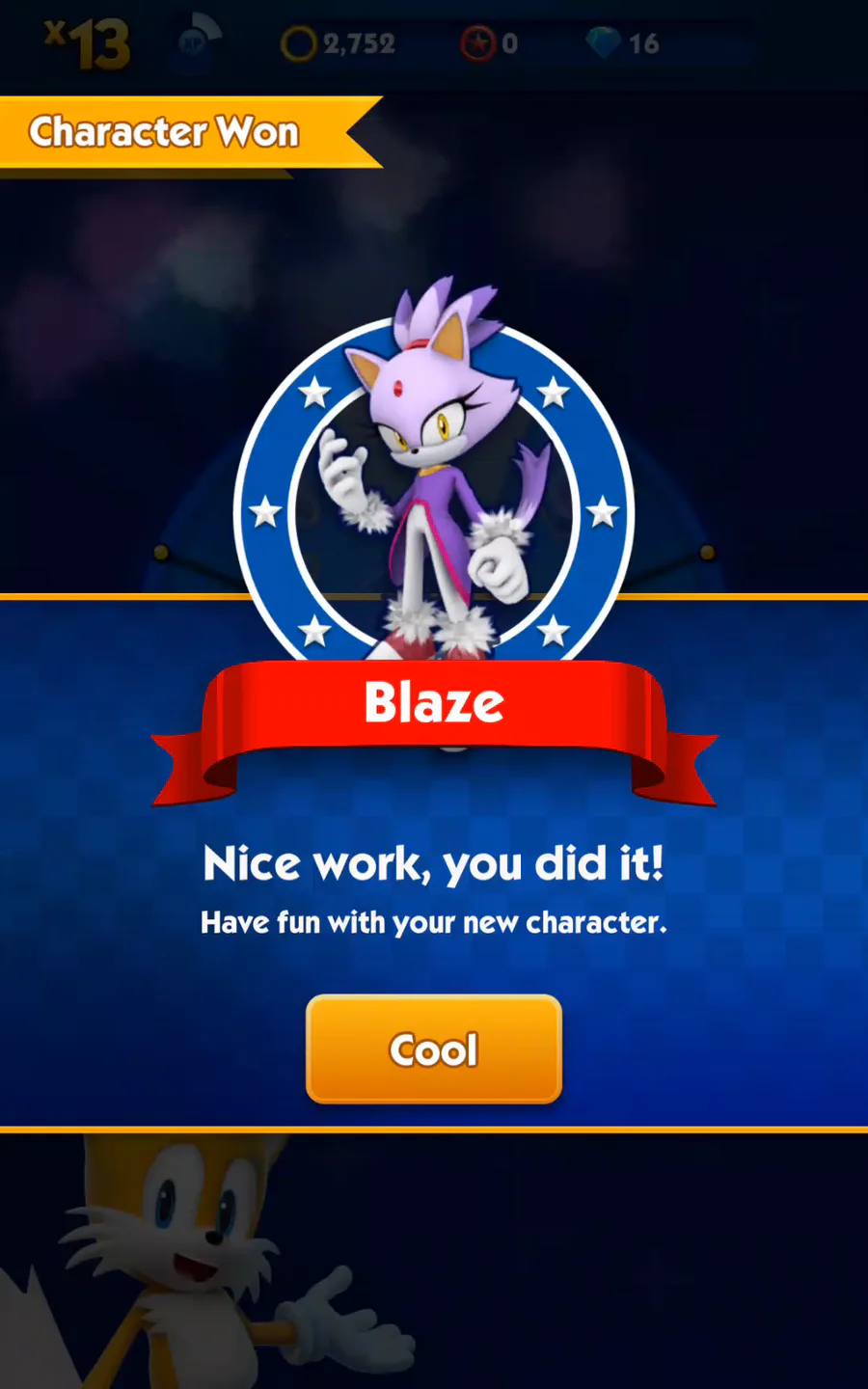Click the gold ring currency icon
This screenshot has height=1389, width=868.
coord(298,43)
